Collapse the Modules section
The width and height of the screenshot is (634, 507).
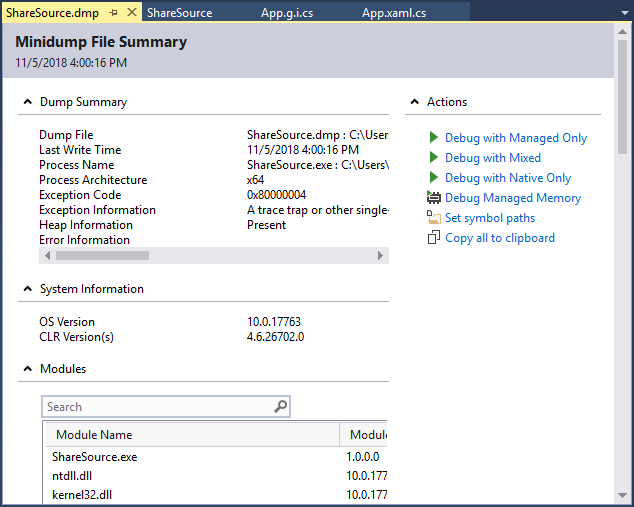click(27, 369)
